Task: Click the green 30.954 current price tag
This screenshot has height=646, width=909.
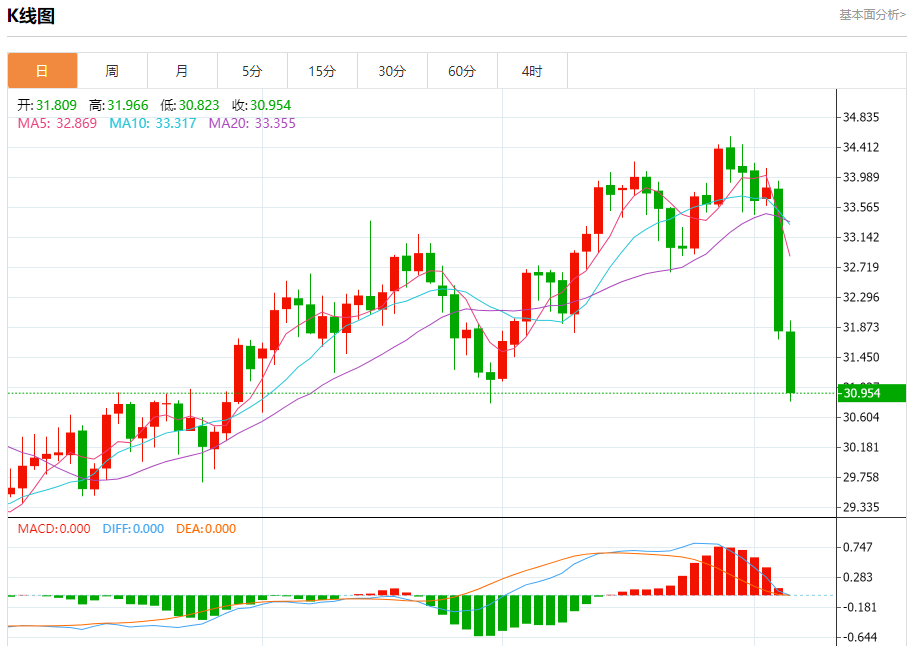Action: click(871, 393)
